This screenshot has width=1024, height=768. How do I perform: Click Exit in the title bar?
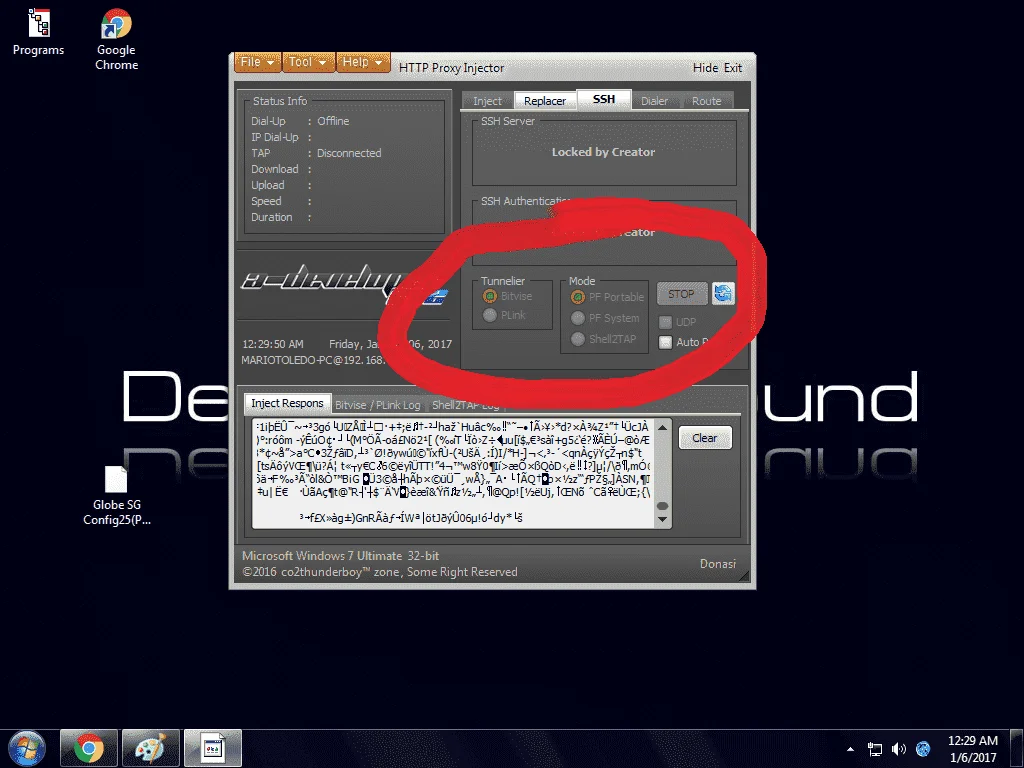click(x=733, y=68)
